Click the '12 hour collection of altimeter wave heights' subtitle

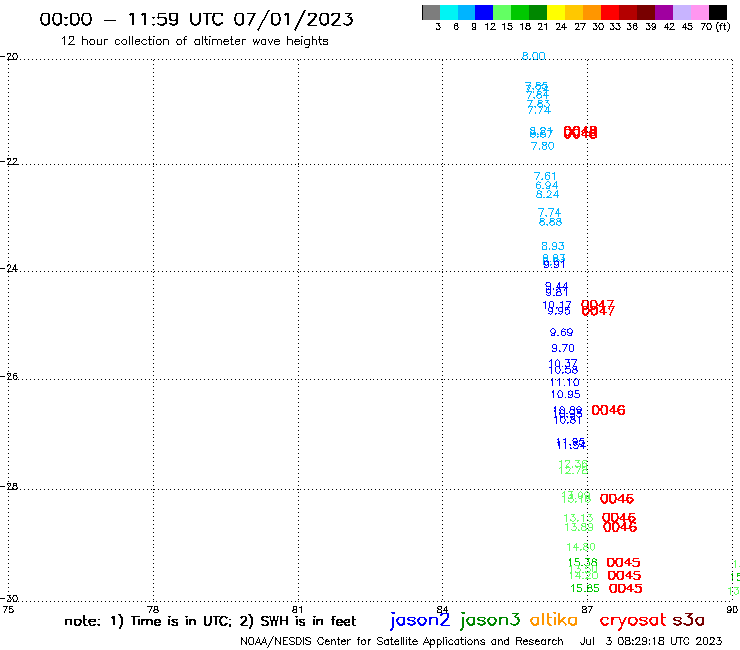pos(194,41)
